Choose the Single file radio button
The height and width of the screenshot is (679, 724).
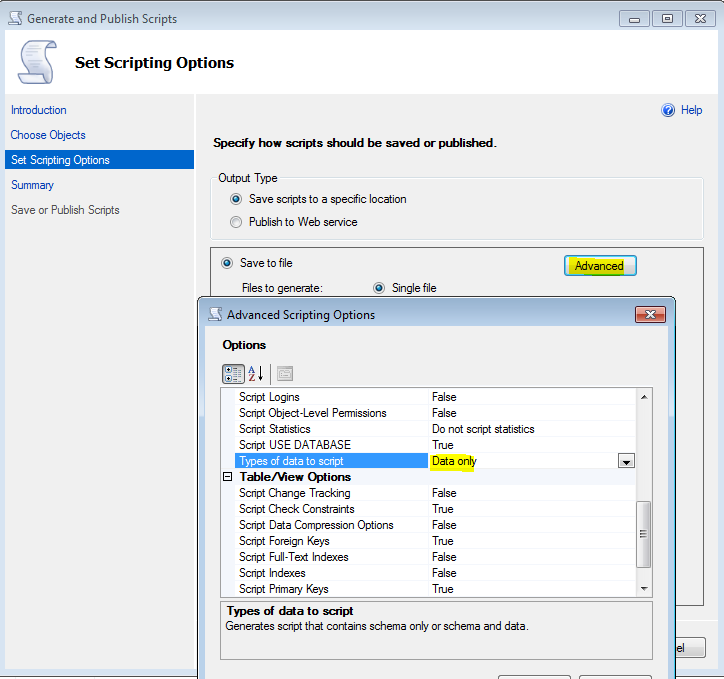(379, 288)
